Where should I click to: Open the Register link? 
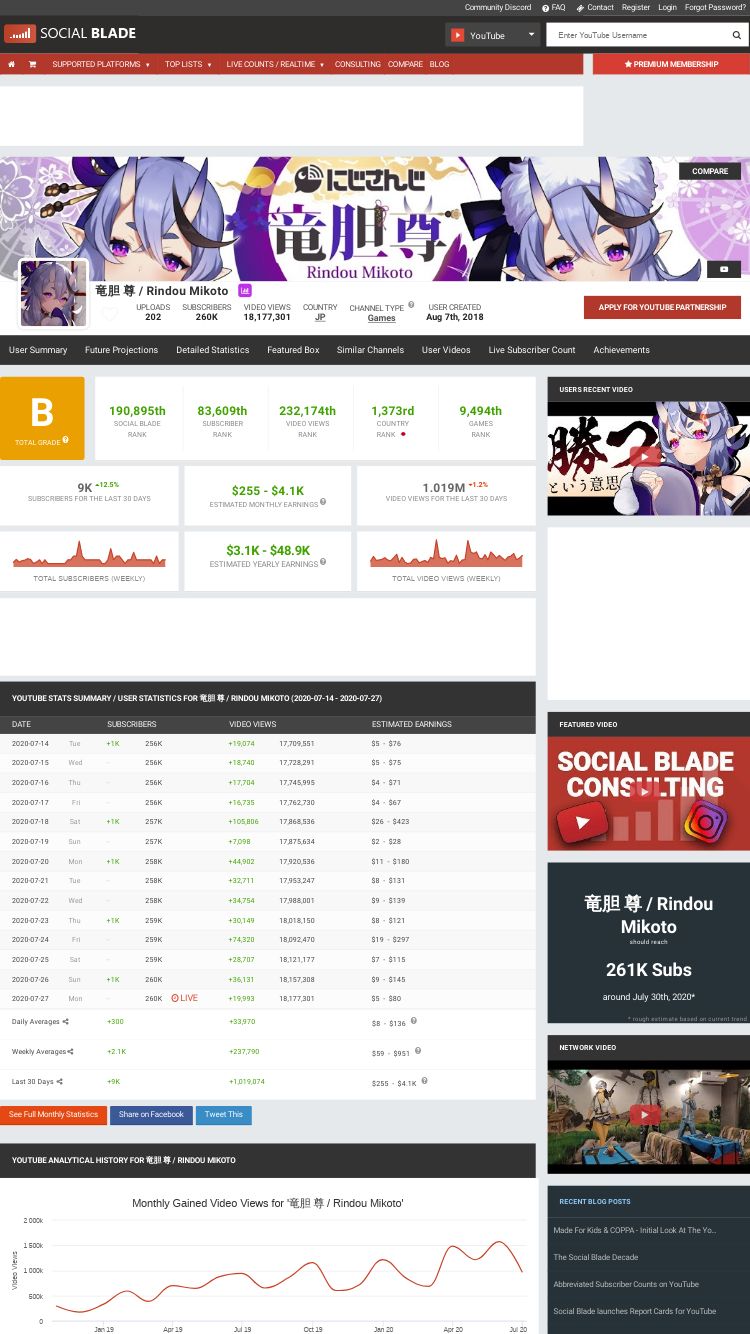coord(636,7)
